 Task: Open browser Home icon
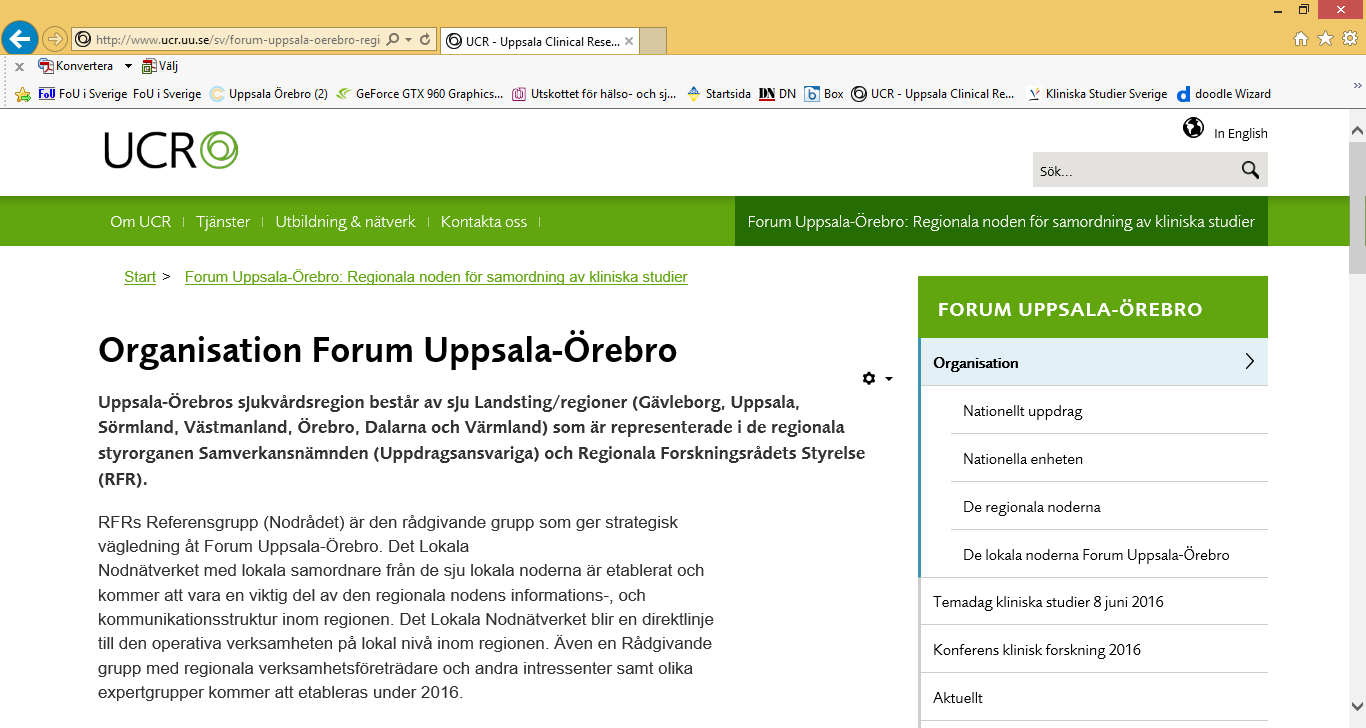1301,39
